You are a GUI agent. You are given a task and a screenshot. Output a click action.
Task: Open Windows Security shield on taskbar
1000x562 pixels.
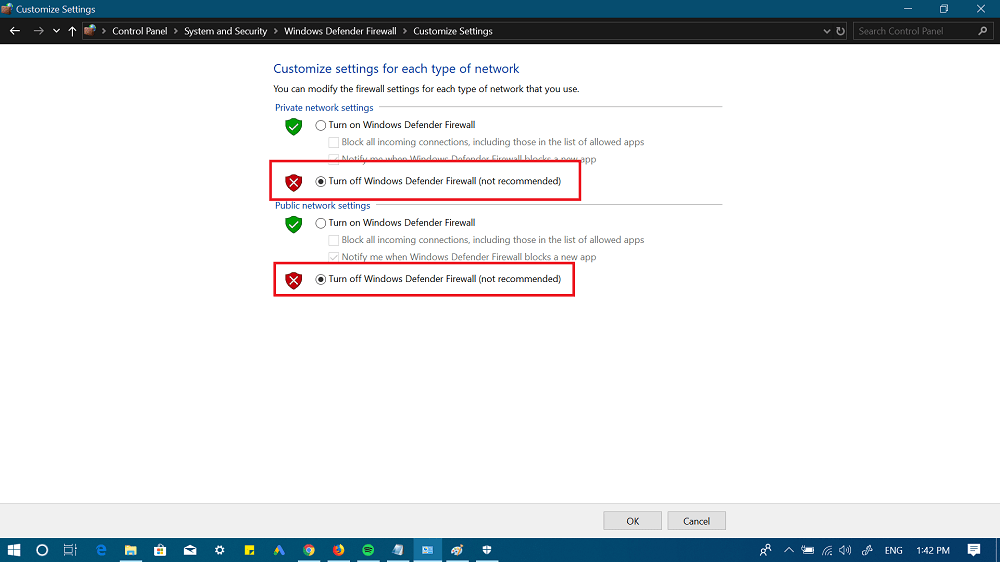coord(487,550)
